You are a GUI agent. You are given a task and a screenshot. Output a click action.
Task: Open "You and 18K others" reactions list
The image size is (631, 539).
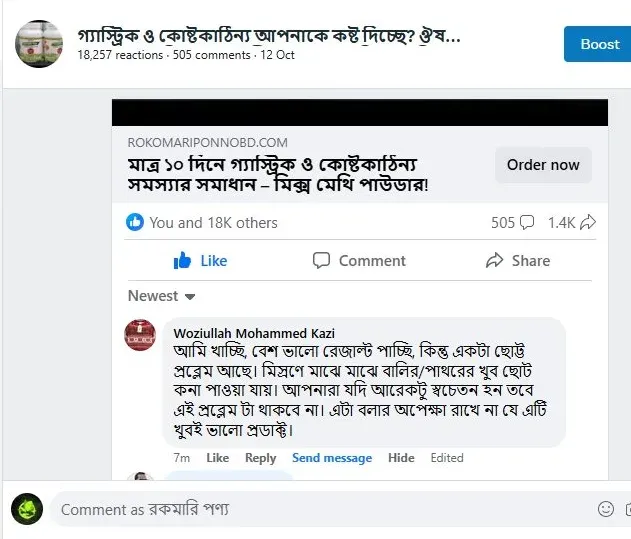point(213,222)
